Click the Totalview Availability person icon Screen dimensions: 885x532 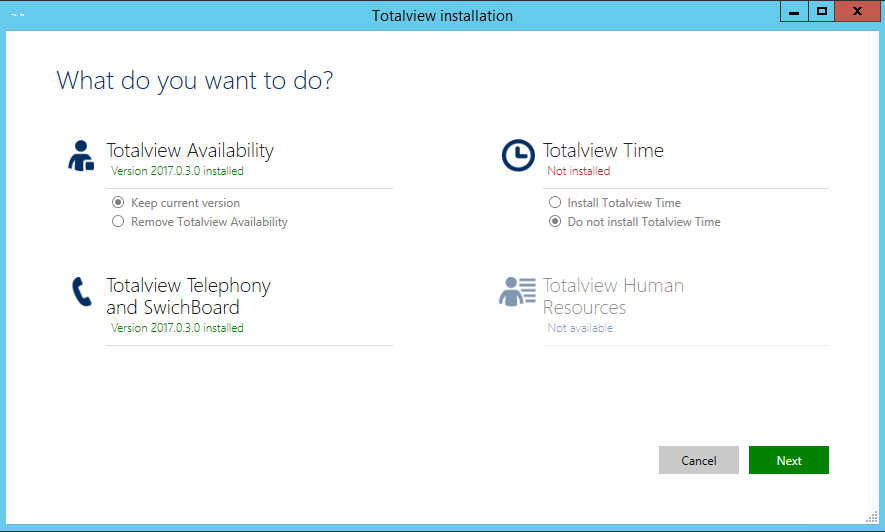click(x=81, y=156)
